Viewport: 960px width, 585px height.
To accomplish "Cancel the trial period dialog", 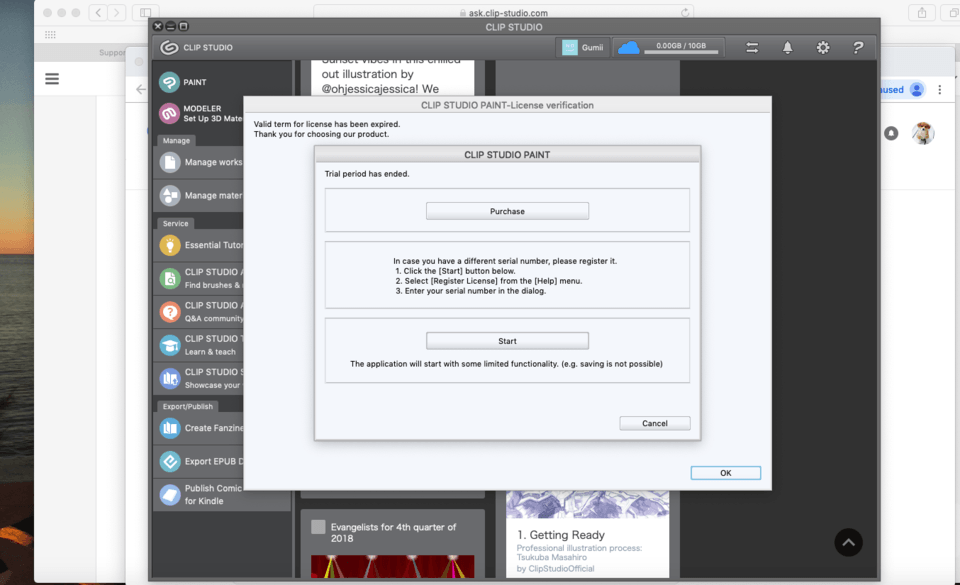I will pyautogui.click(x=655, y=423).
